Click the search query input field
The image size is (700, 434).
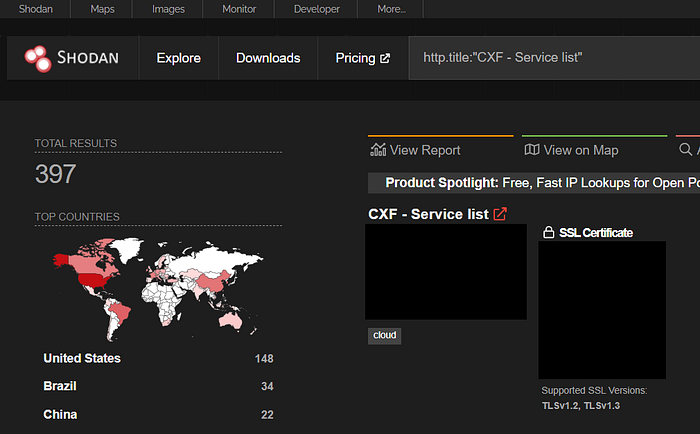pyautogui.click(x=554, y=58)
